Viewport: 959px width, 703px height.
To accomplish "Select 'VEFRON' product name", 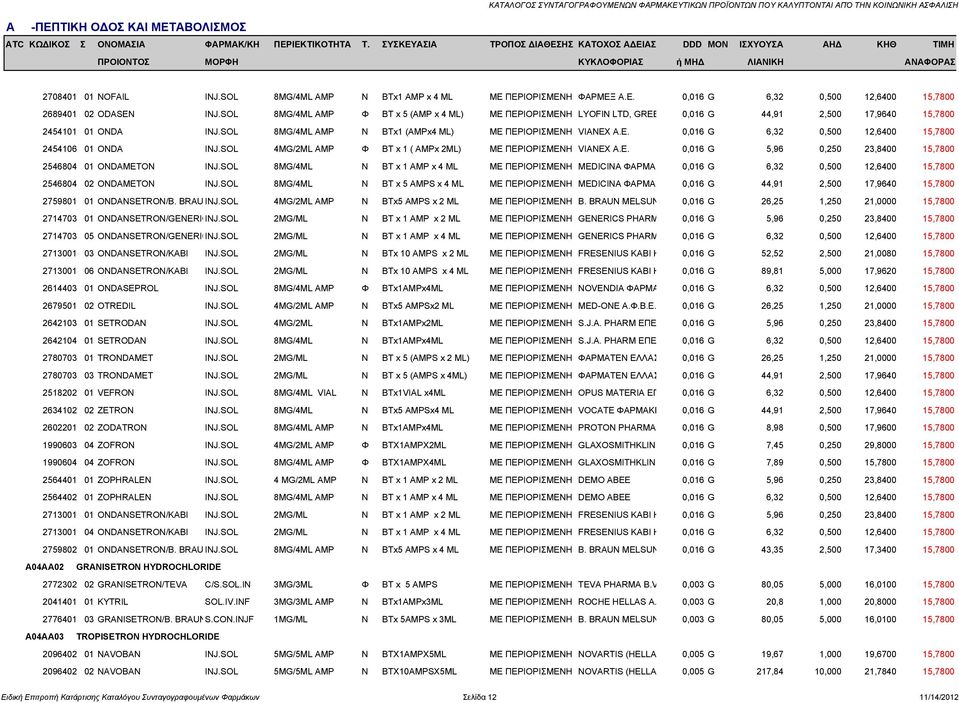I will (x=116, y=393).
